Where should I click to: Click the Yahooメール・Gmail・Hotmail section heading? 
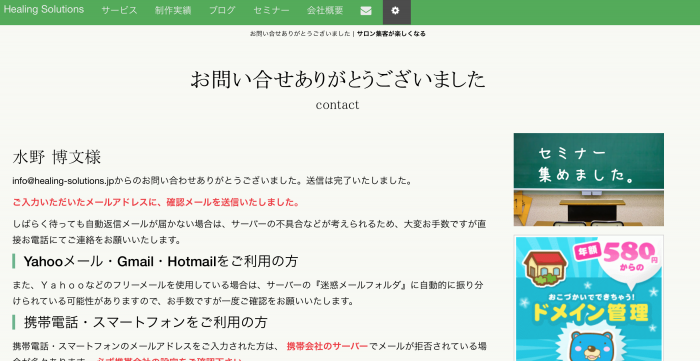click(x=161, y=261)
